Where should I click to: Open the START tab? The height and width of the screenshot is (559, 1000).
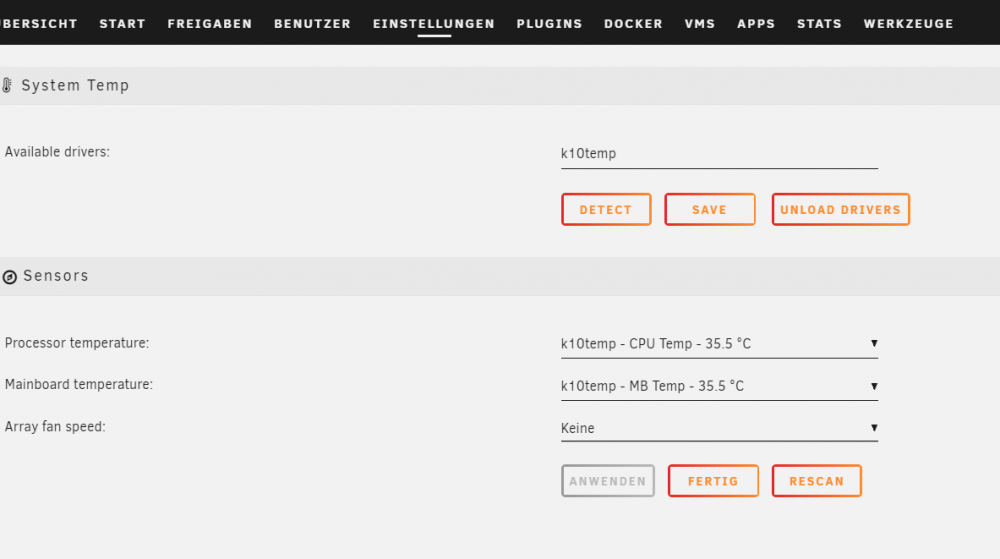(122, 24)
